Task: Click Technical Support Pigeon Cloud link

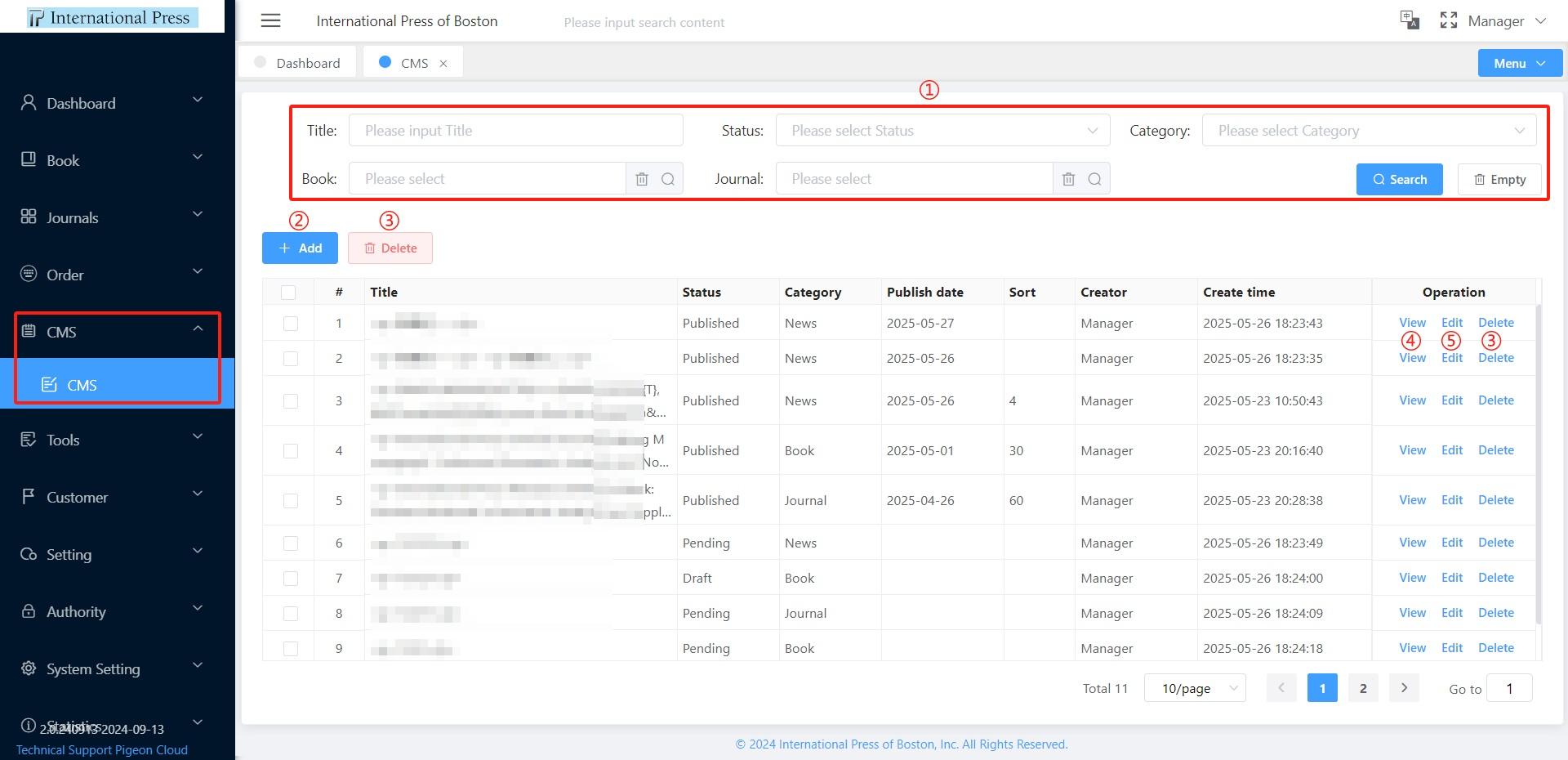Action: click(102, 749)
